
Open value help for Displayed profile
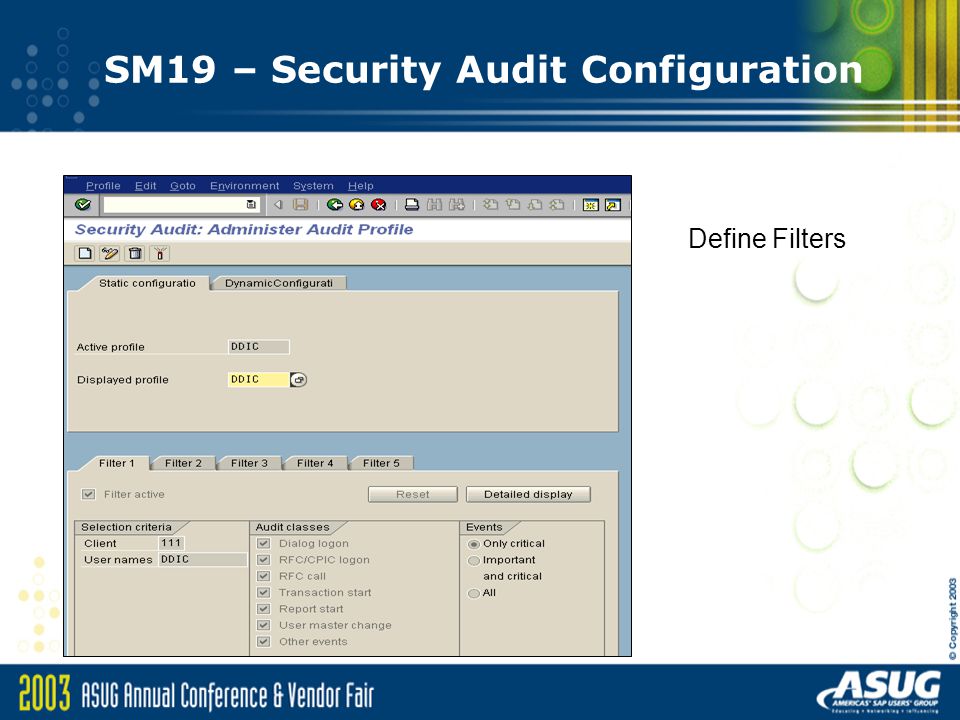pos(298,380)
